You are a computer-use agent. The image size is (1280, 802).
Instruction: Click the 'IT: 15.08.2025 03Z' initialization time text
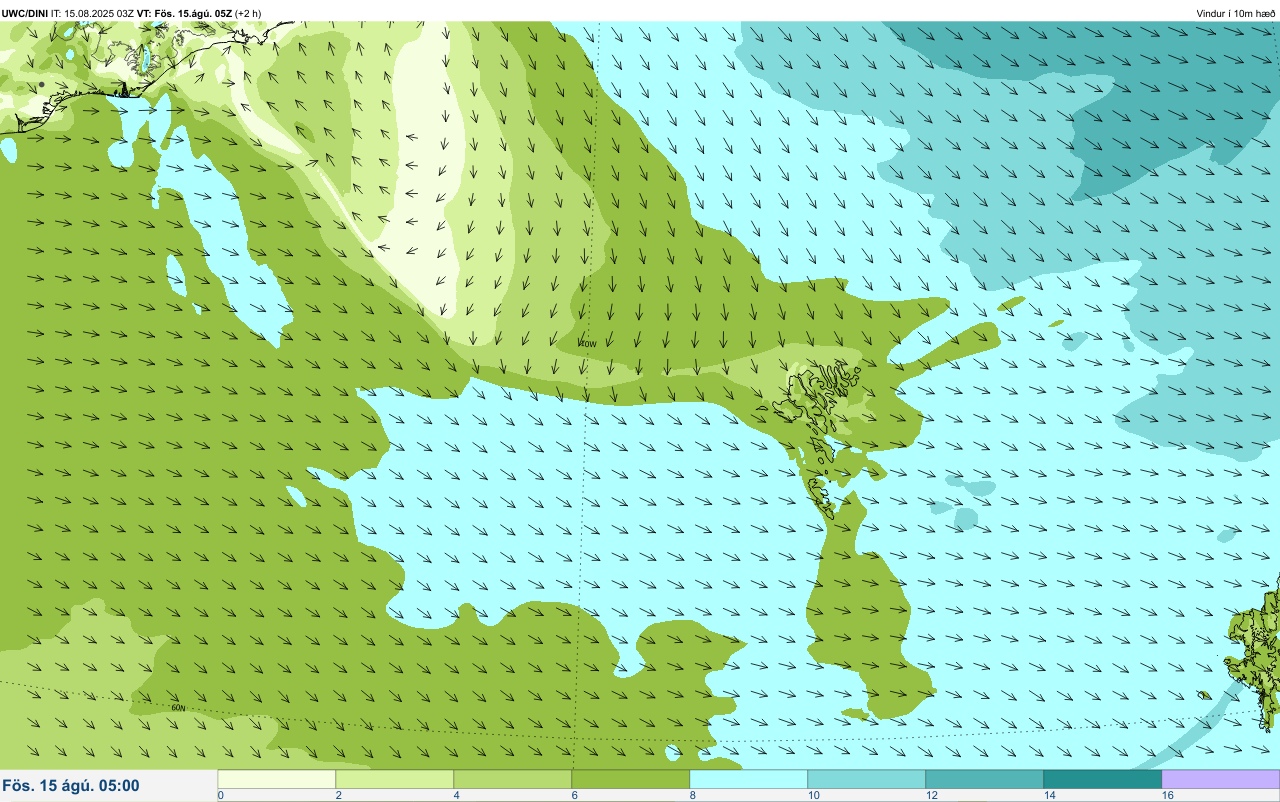pyautogui.click(x=93, y=13)
